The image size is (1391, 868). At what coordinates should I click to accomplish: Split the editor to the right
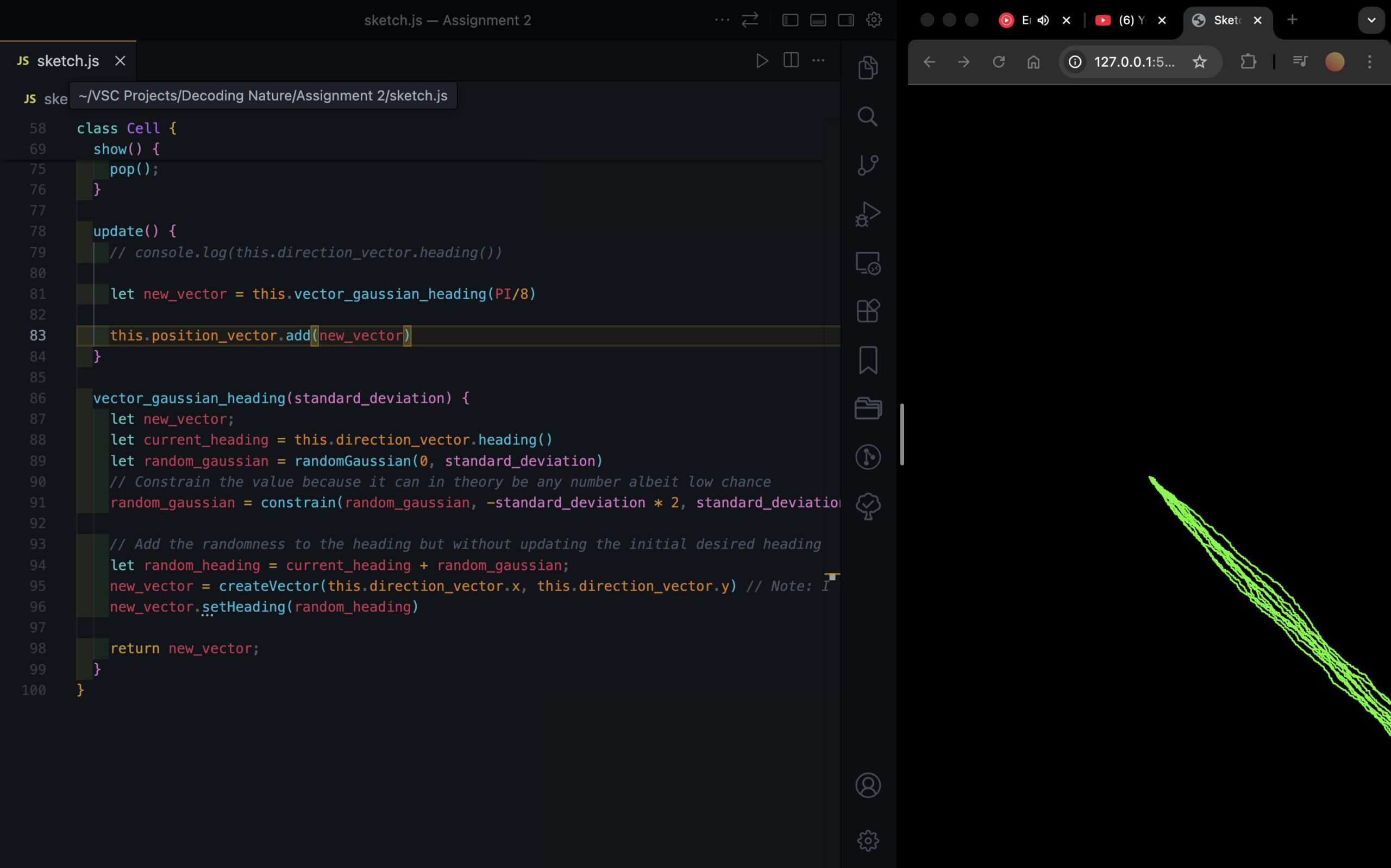(x=791, y=60)
